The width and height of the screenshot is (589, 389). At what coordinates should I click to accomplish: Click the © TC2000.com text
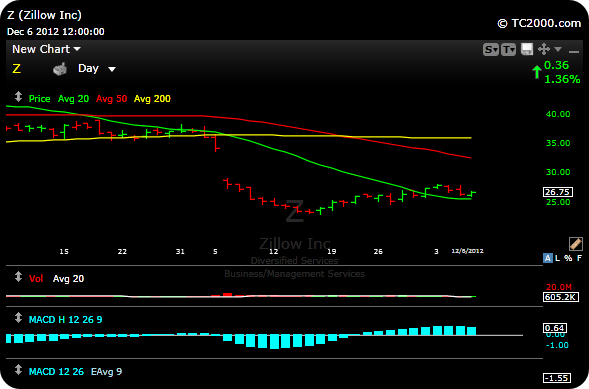click(x=539, y=23)
